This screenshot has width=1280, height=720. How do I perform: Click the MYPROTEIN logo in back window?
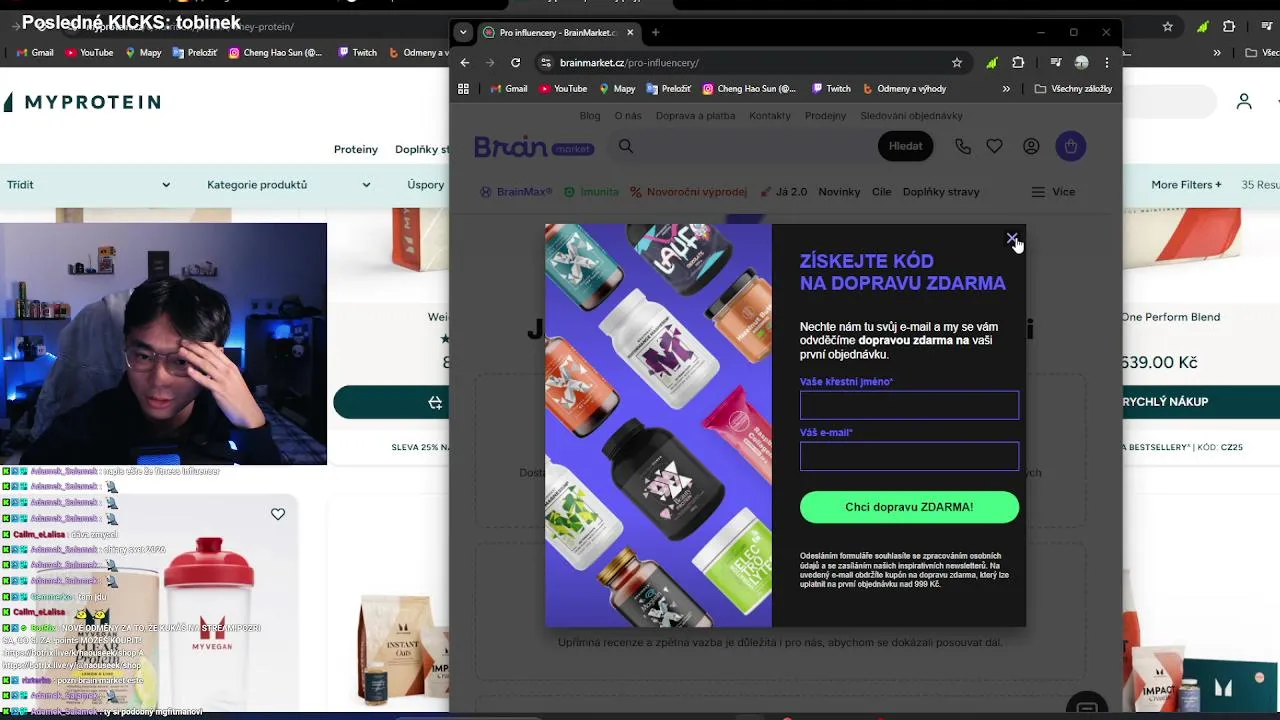82,102
